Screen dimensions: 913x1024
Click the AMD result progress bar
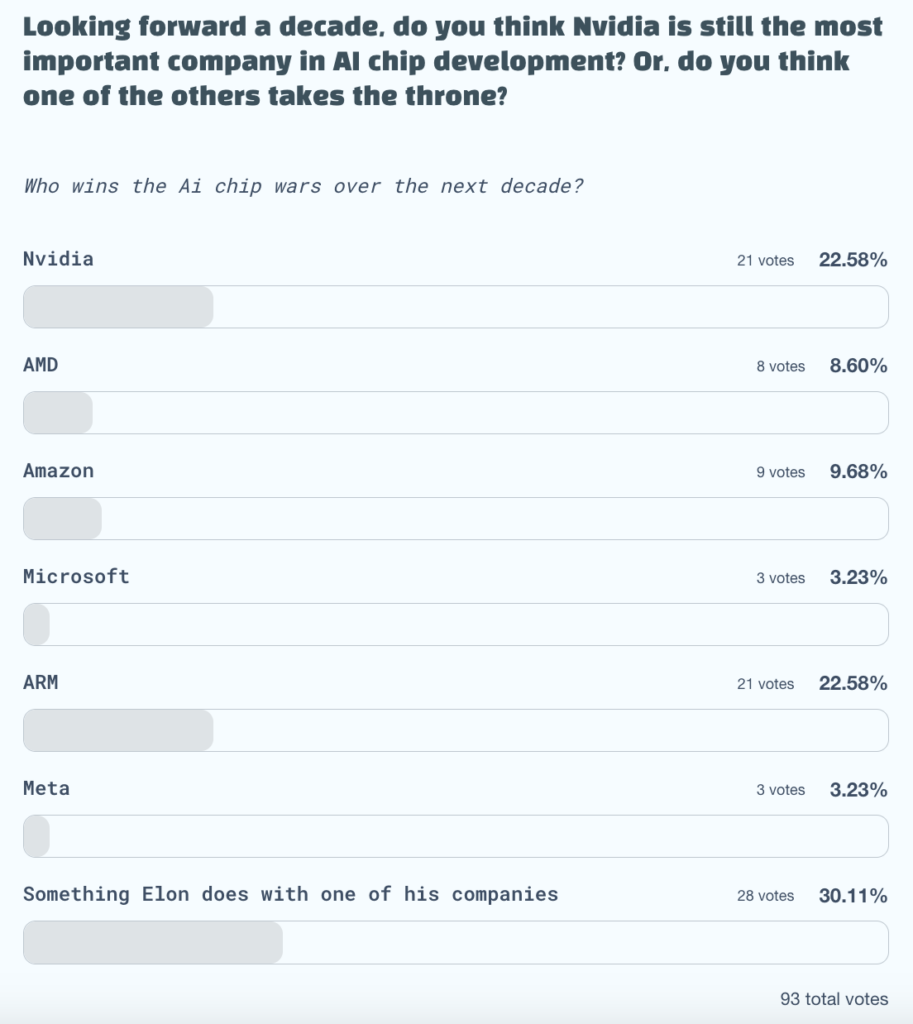point(455,413)
